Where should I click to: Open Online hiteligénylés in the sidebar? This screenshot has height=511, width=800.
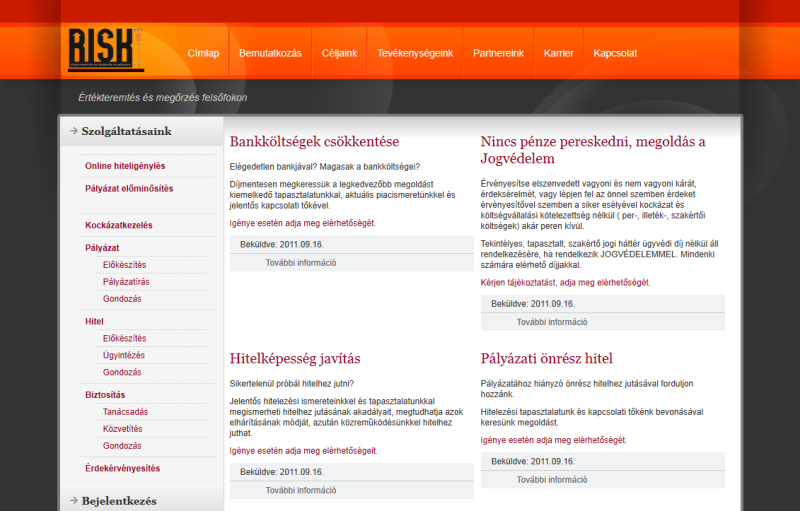[125, 166]
